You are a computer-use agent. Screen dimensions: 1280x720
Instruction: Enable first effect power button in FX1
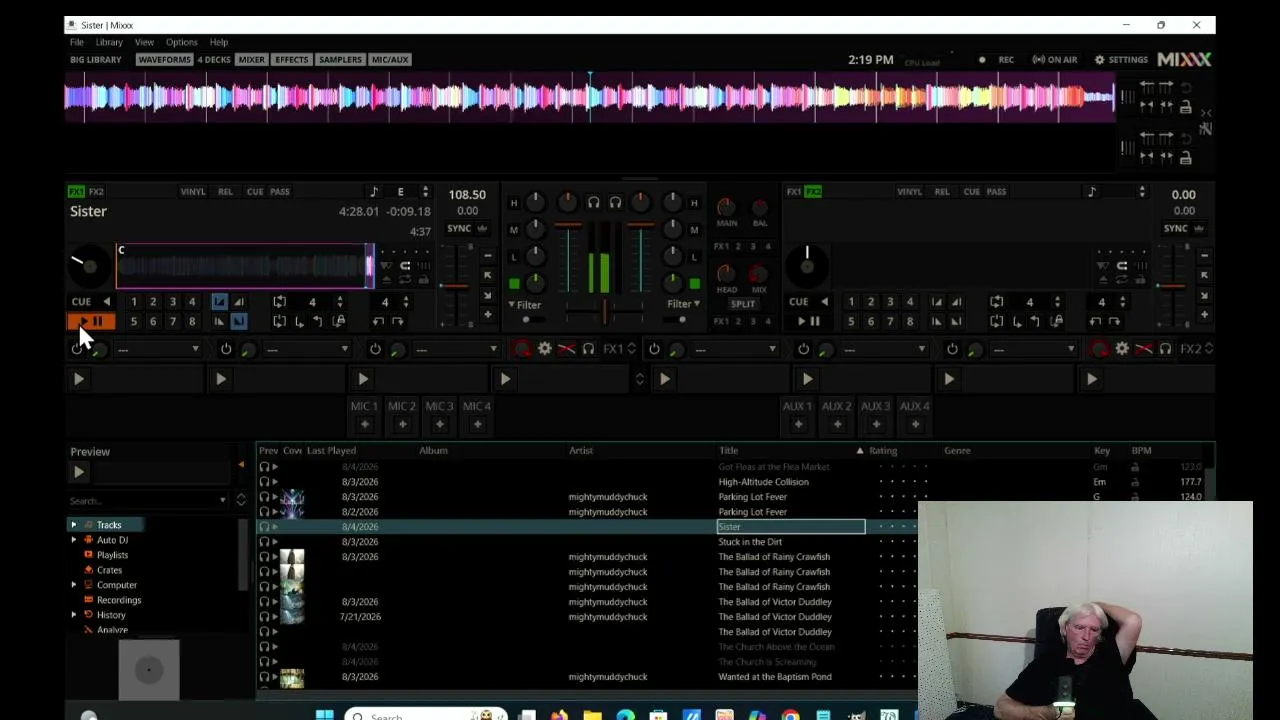[77, 349]
